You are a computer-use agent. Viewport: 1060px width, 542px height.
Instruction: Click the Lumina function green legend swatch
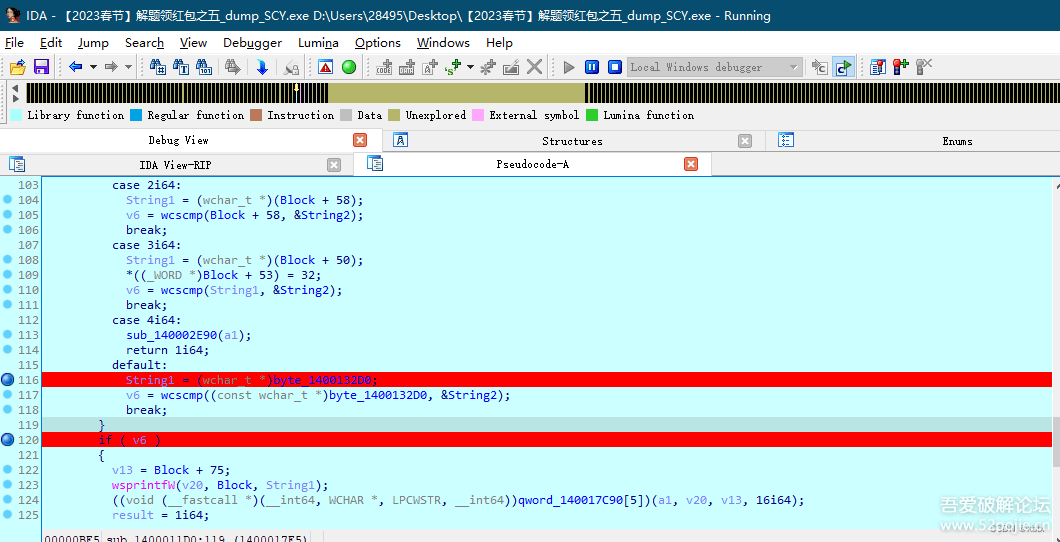pos(592,115)
